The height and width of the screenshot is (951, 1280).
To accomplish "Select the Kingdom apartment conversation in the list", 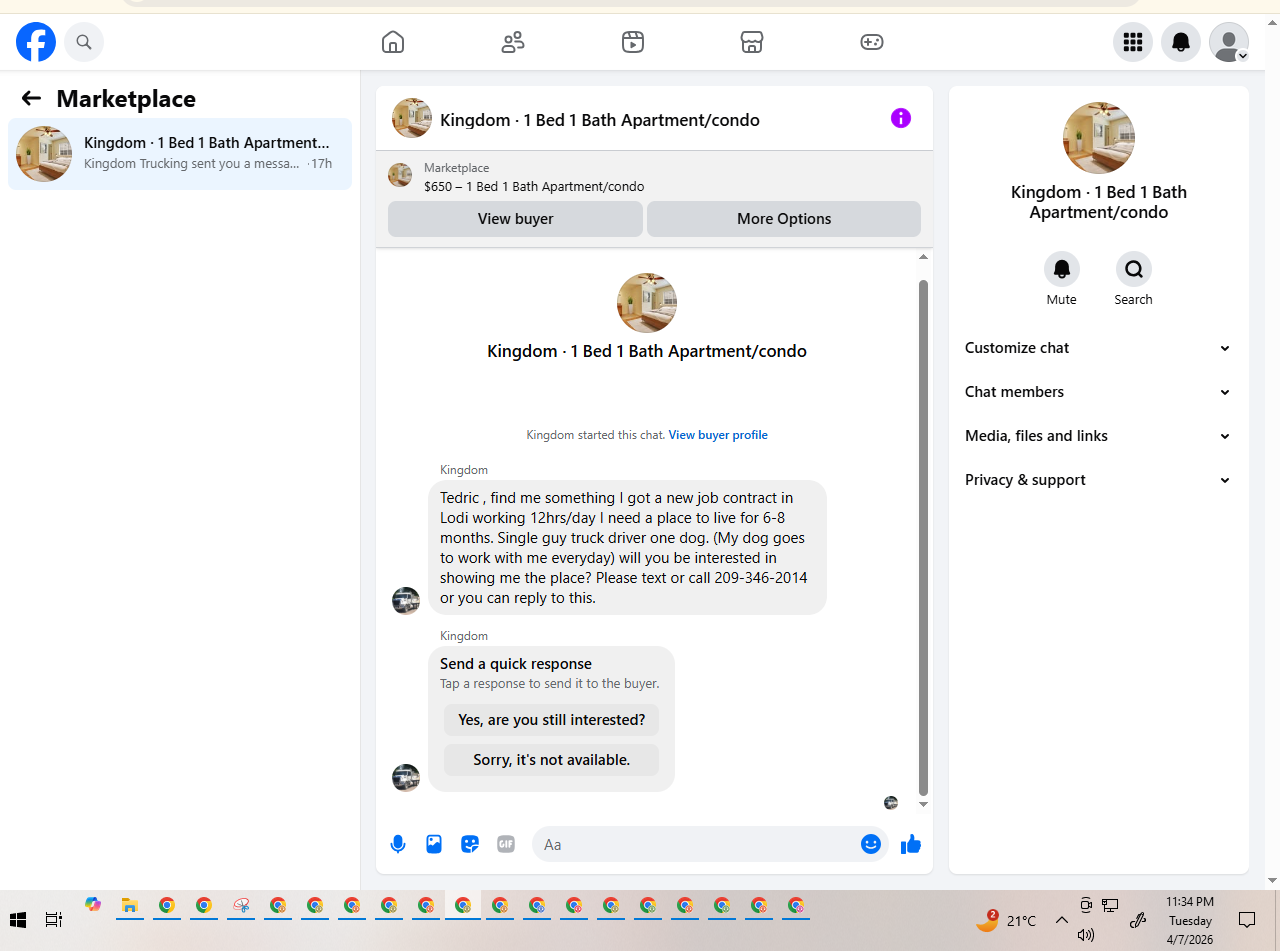I will tap(180, 154).
